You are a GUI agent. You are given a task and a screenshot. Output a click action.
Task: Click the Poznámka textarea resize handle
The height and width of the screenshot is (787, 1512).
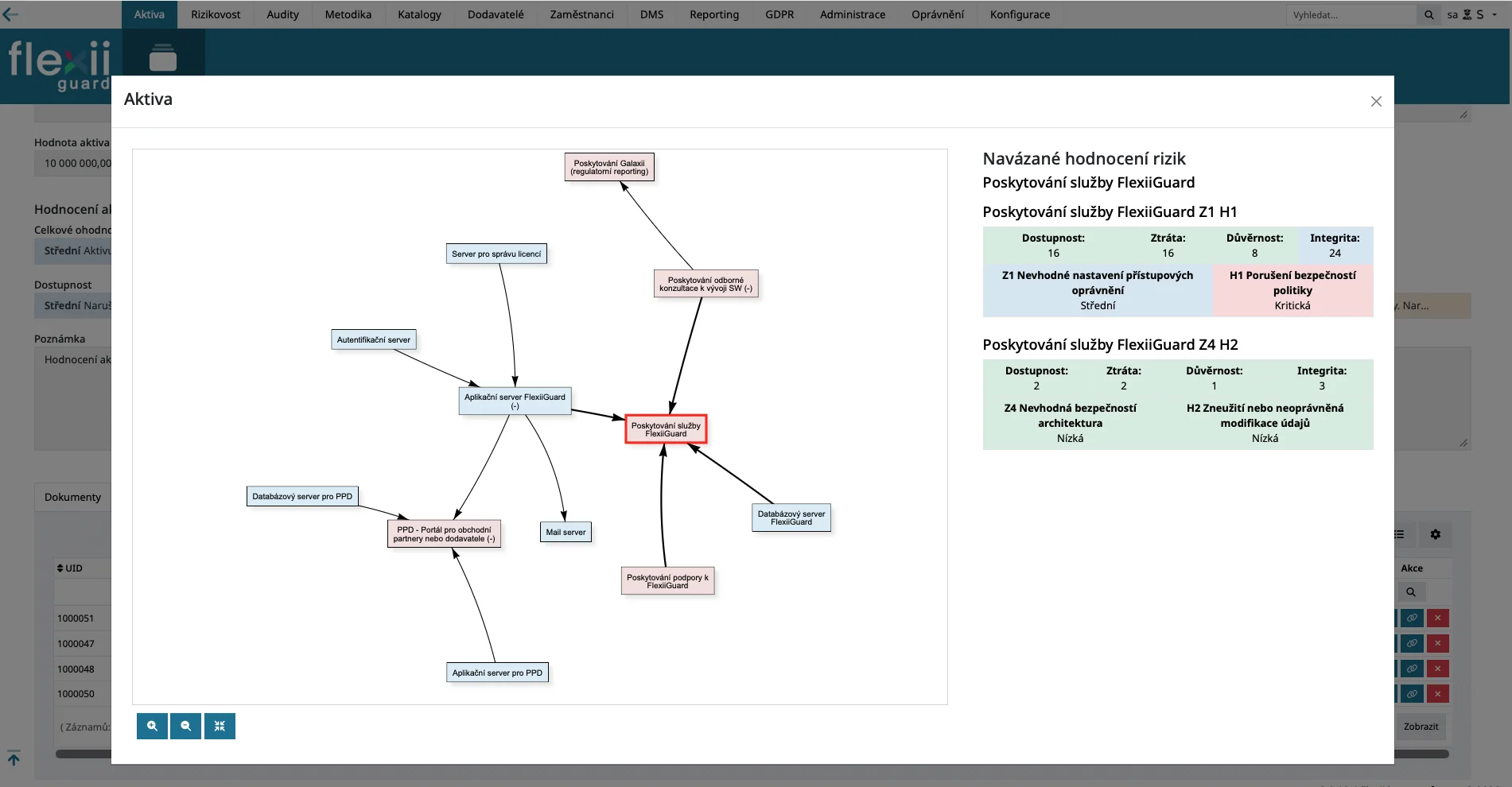[x=1463, y=443]
